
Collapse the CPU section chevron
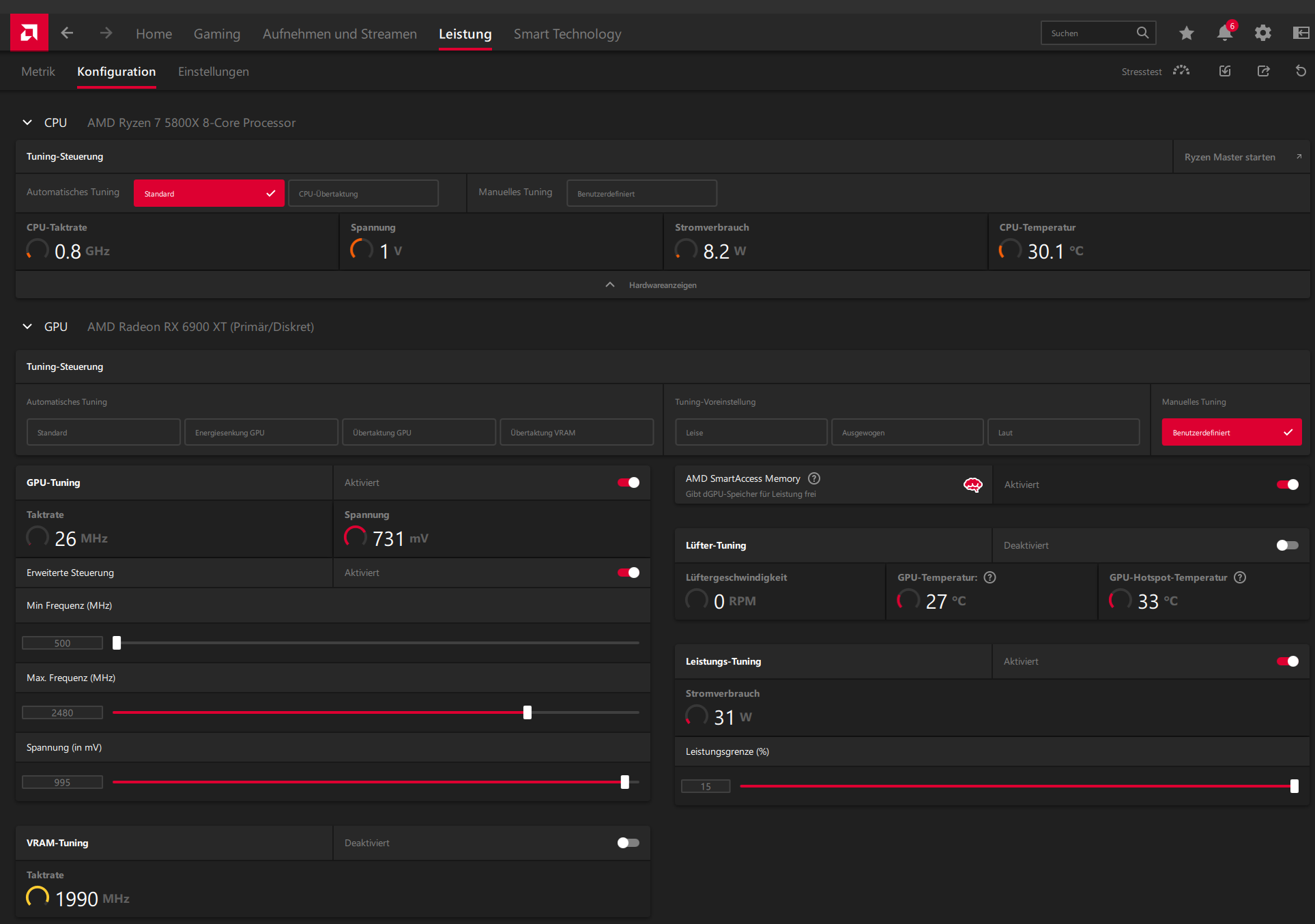27,123
